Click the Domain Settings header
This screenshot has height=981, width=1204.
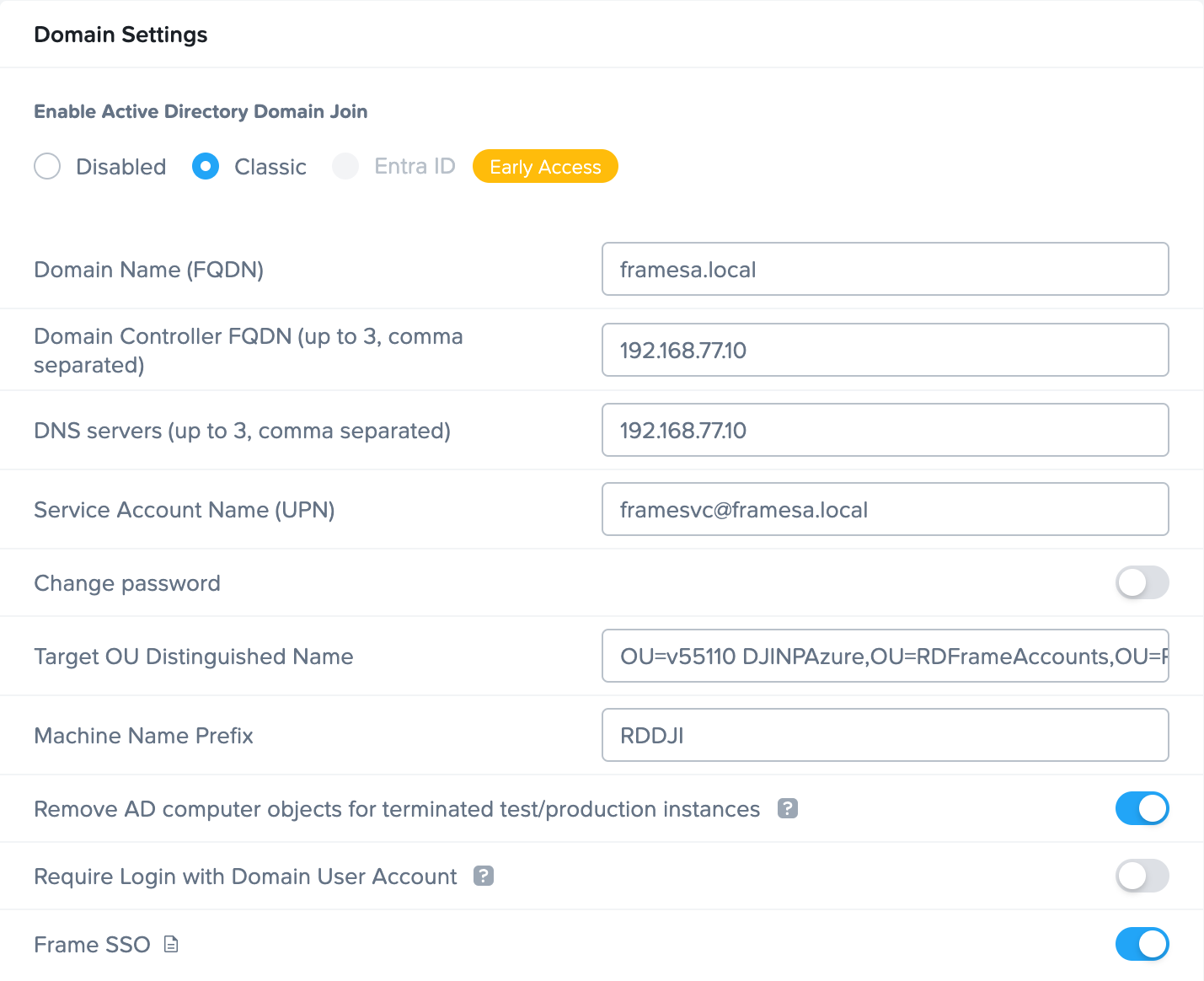click(120, 35)
